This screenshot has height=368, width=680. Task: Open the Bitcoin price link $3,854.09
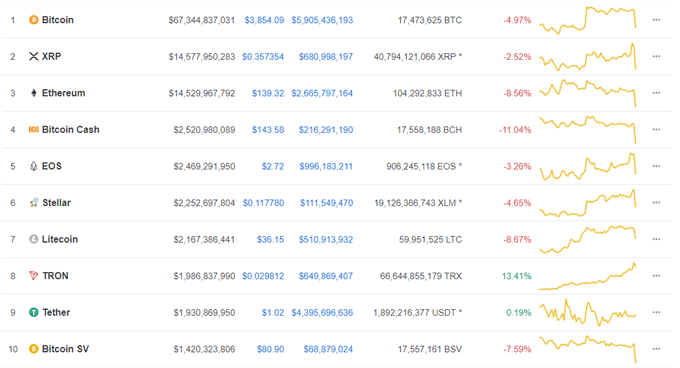[x=264, y=20]
